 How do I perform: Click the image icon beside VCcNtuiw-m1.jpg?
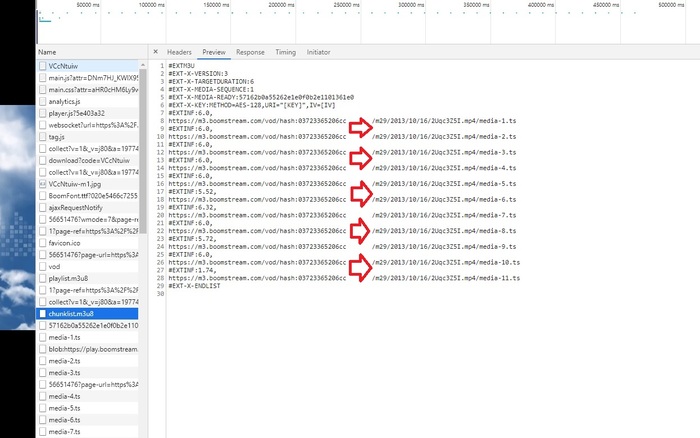[x=42, y=184]
